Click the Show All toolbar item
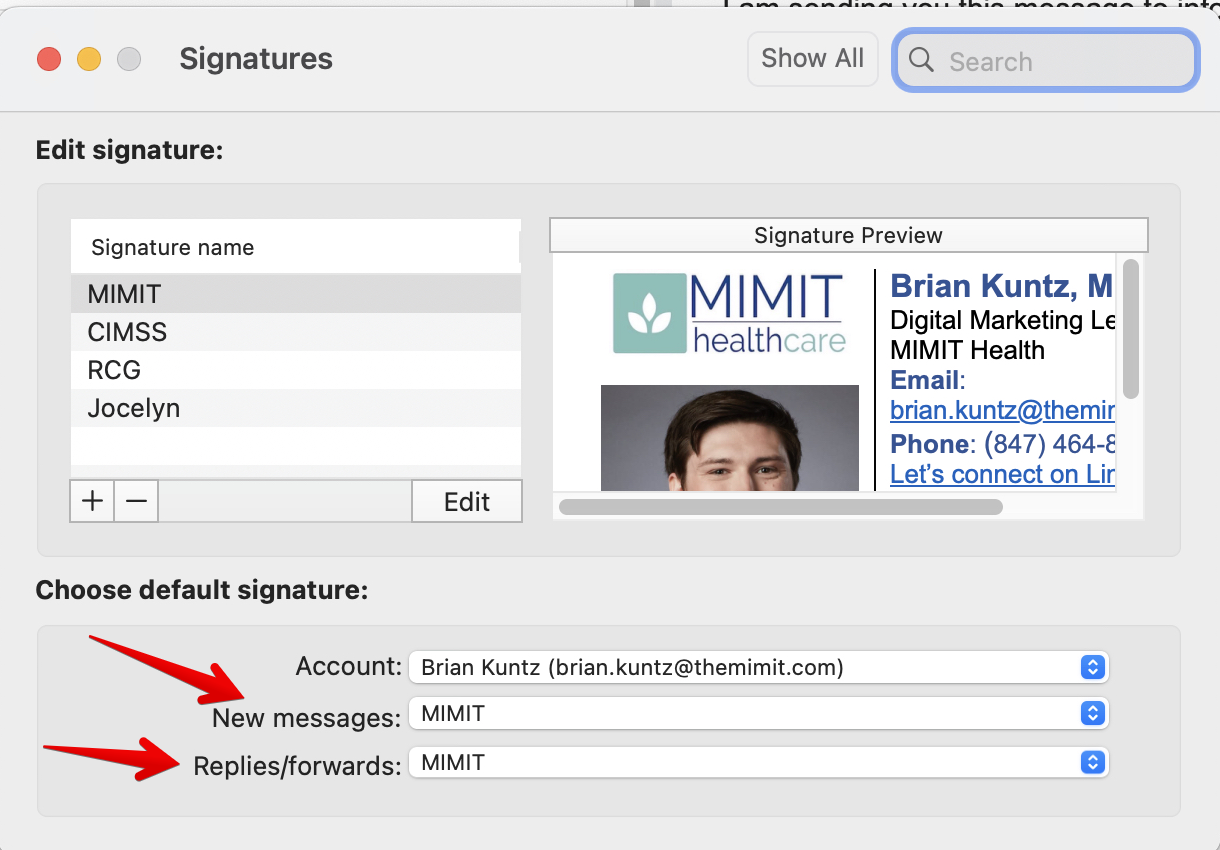 point(812,58)
